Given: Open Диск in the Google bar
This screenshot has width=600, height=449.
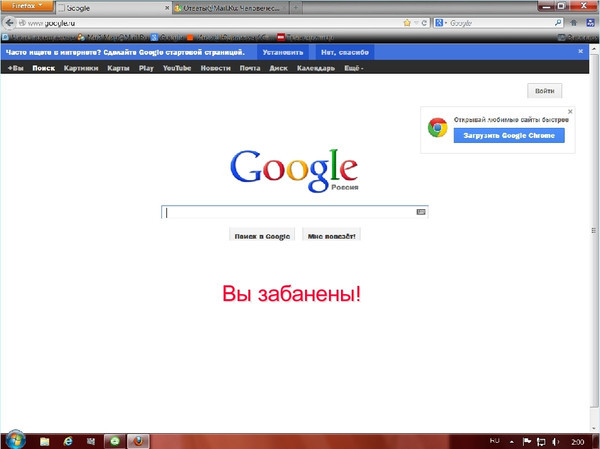Looking at the screenshot, I should click(x=279, y=68).
